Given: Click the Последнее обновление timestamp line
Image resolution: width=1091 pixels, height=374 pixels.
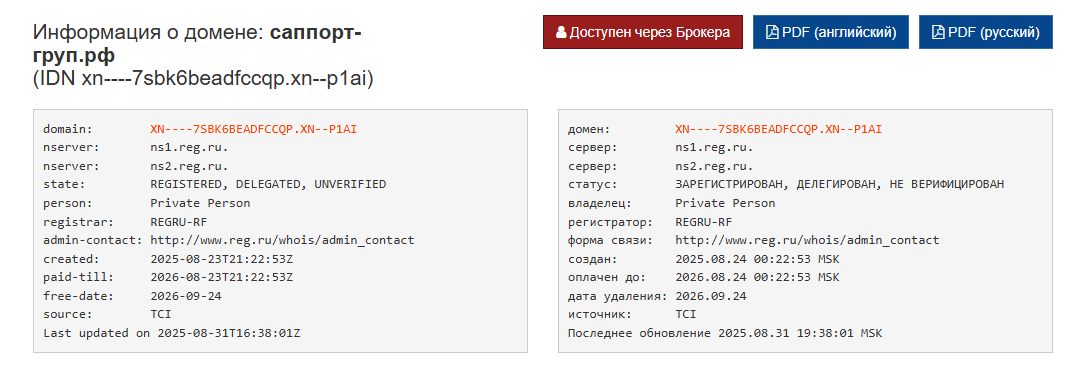Looking at the screenshot, I should [725, 333].
